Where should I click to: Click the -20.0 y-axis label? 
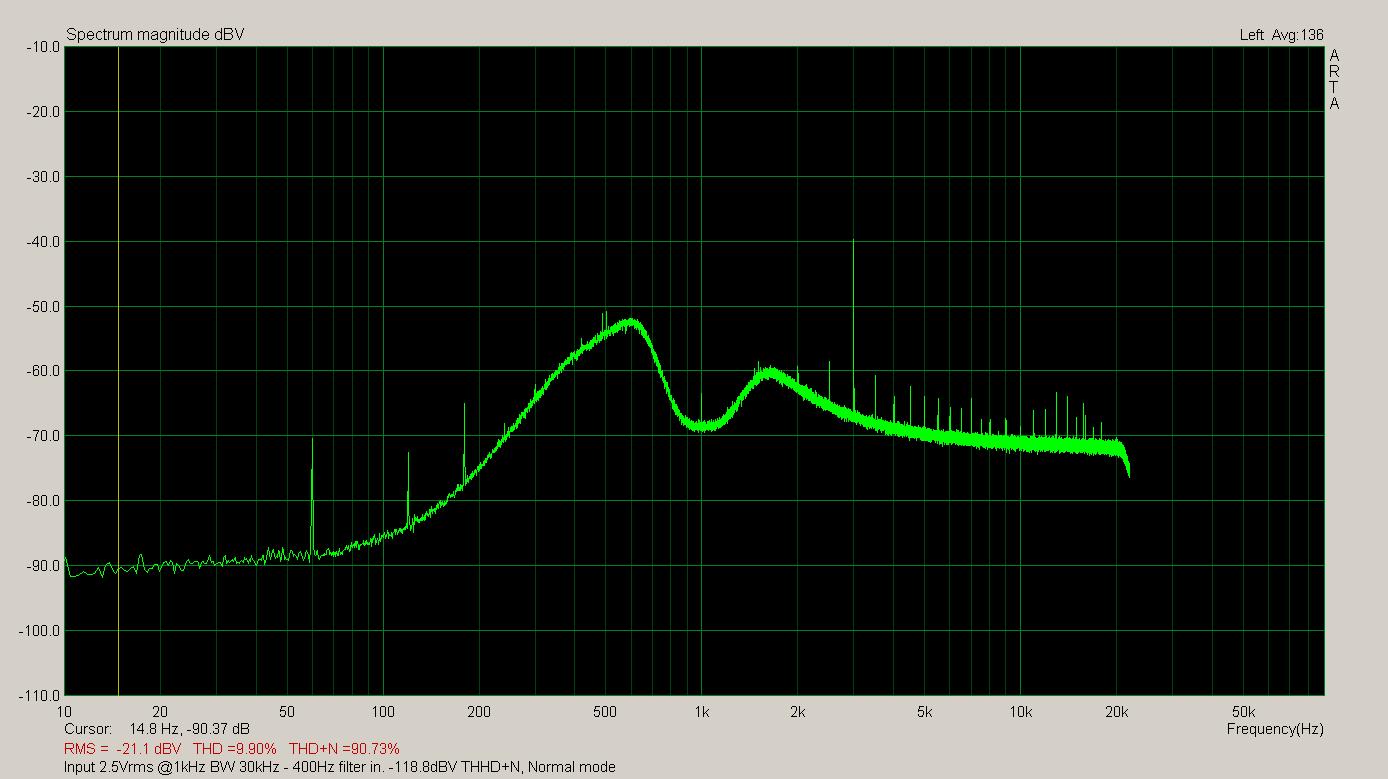coord(41,111)
